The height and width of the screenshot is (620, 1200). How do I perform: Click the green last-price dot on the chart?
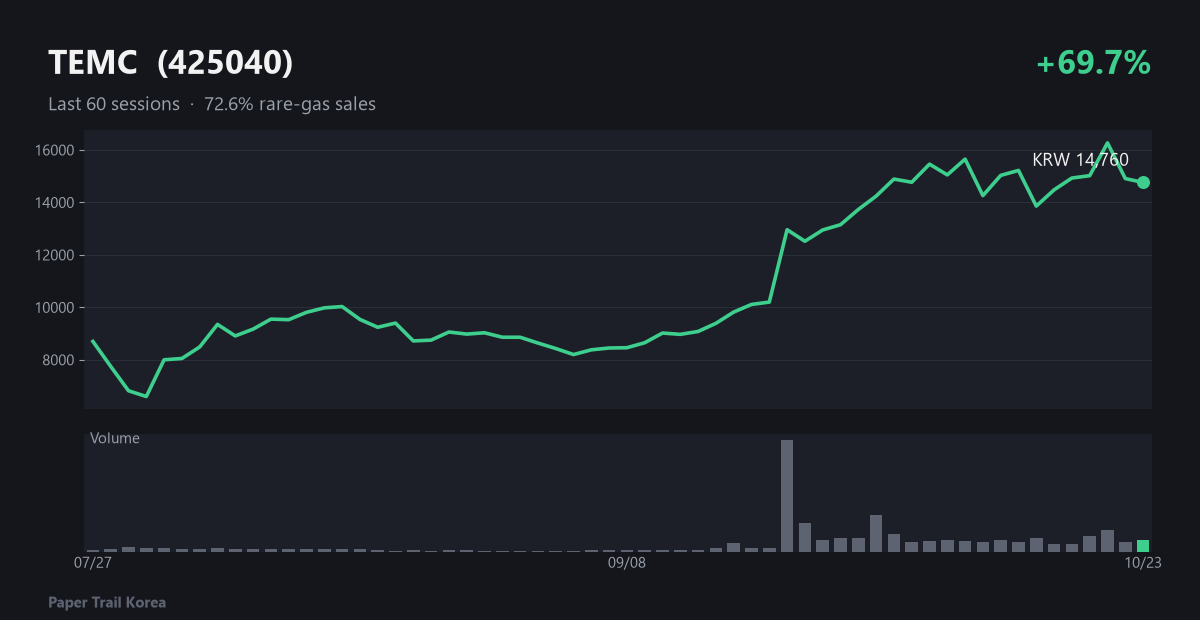pos(1143,182)
